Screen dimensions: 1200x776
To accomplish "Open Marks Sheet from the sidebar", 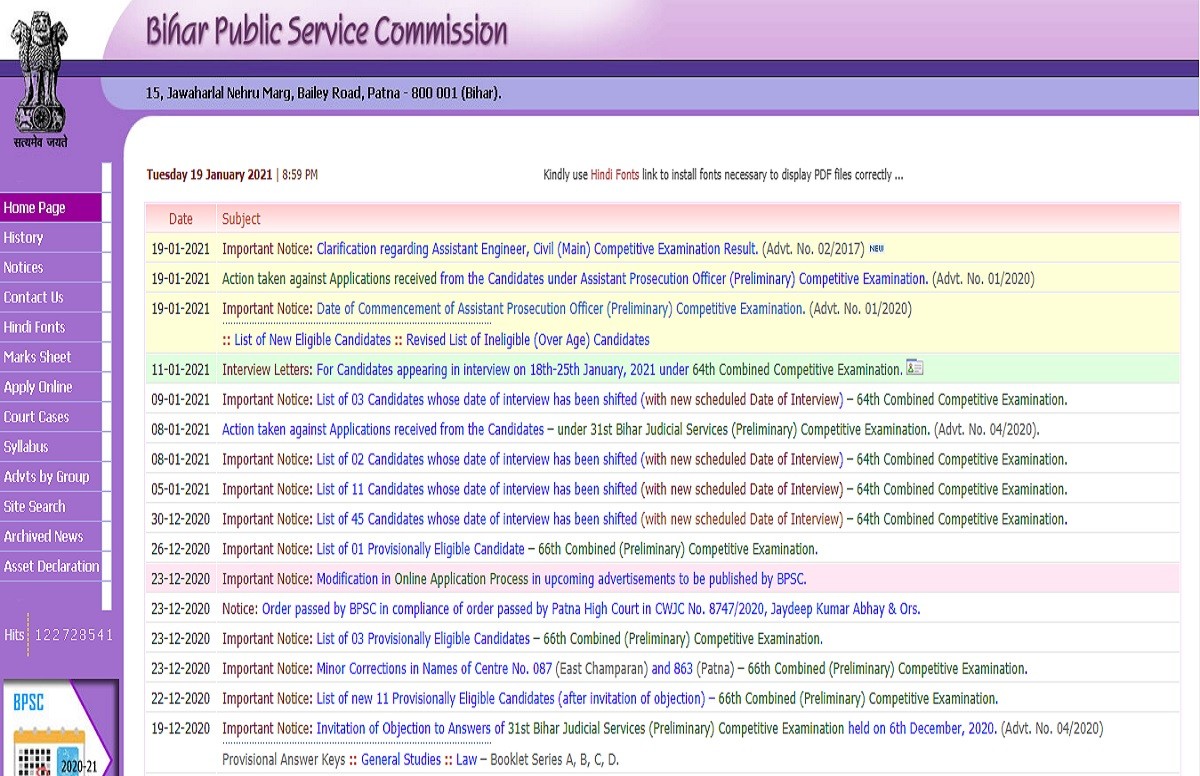I will tap(38, 357).
